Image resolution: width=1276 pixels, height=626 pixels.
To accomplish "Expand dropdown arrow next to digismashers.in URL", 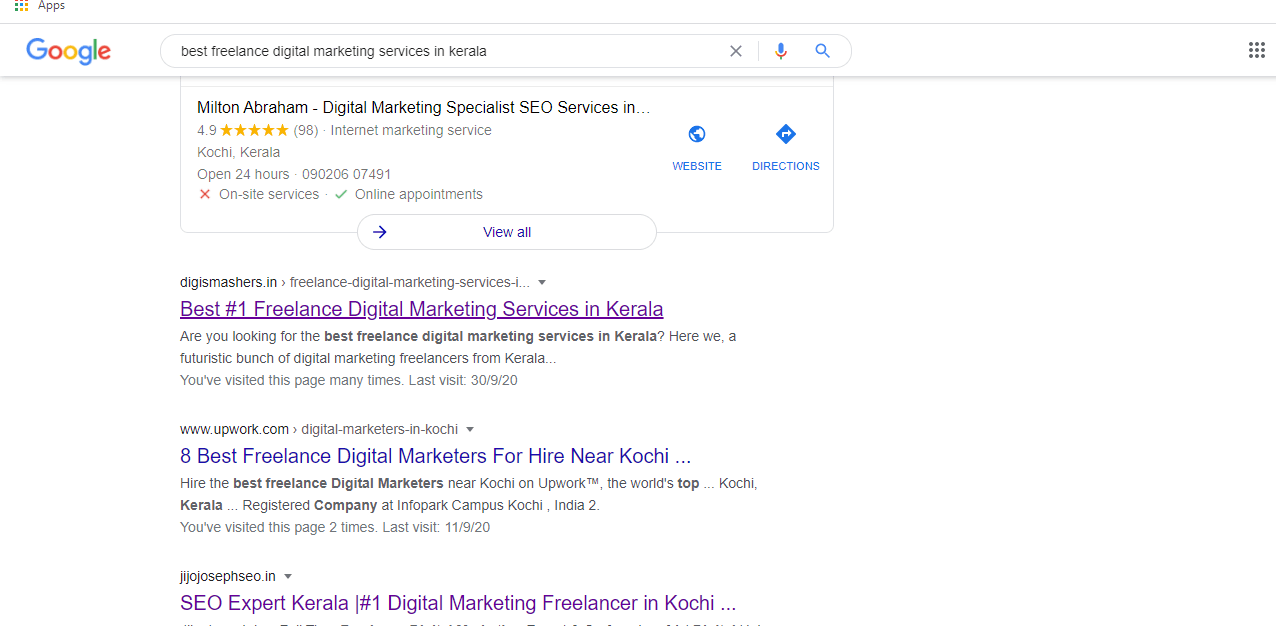I will point(542,282).
